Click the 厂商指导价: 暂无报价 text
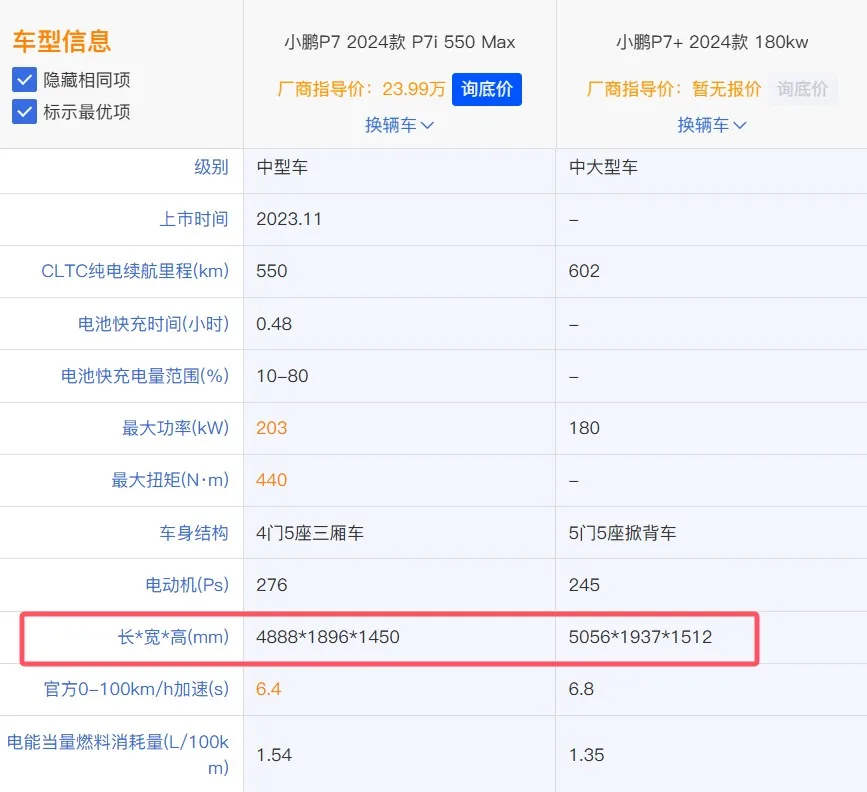Image resolution: width=867 pixels, height=792 pixels. click(x=674, y=89)
